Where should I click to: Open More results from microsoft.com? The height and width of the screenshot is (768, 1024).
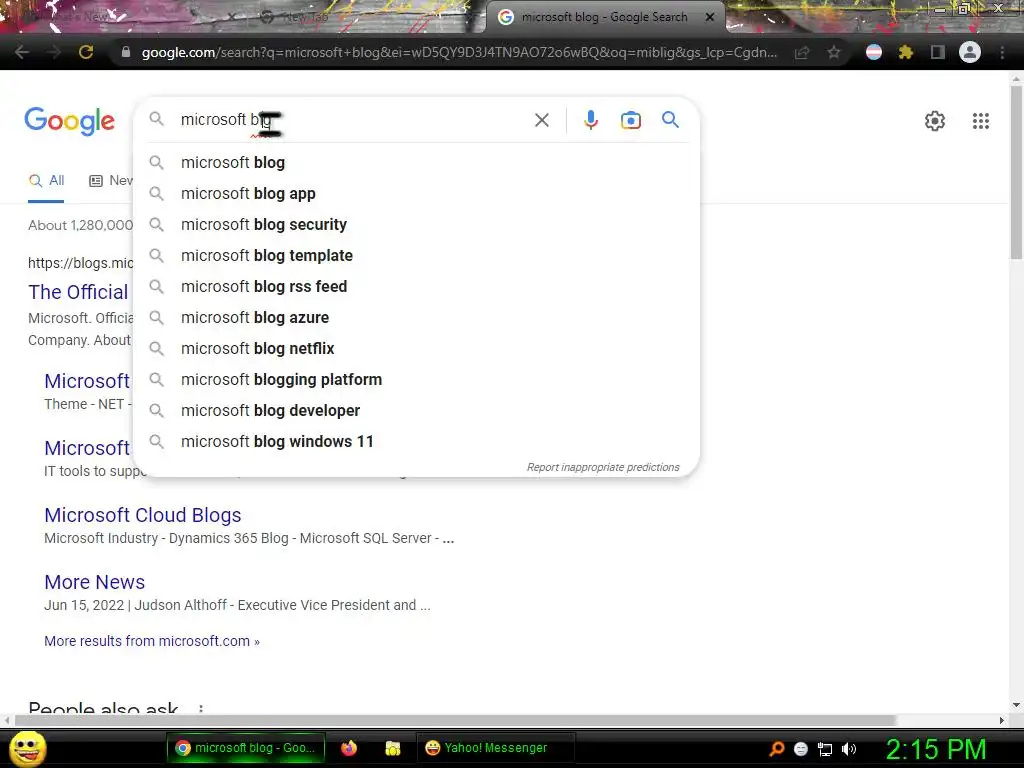pyautogui.click(x=152, y=641)
